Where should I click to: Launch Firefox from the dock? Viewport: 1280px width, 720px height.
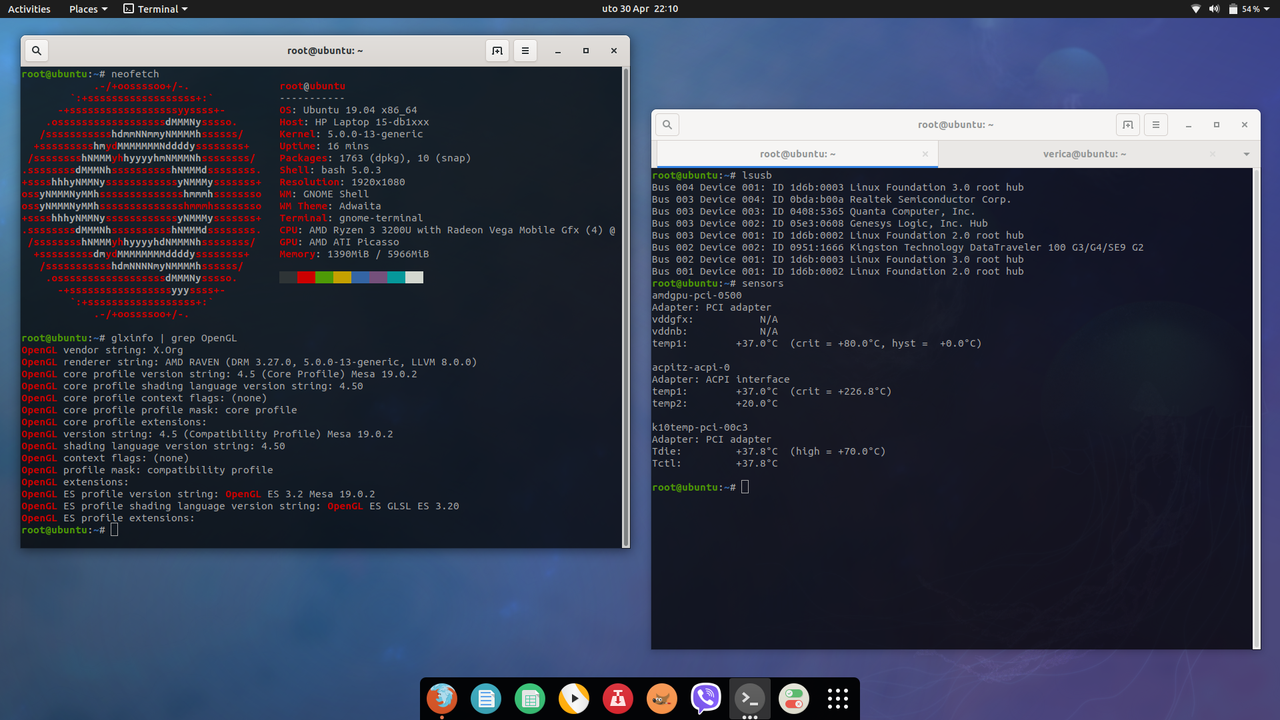point(442,699)
